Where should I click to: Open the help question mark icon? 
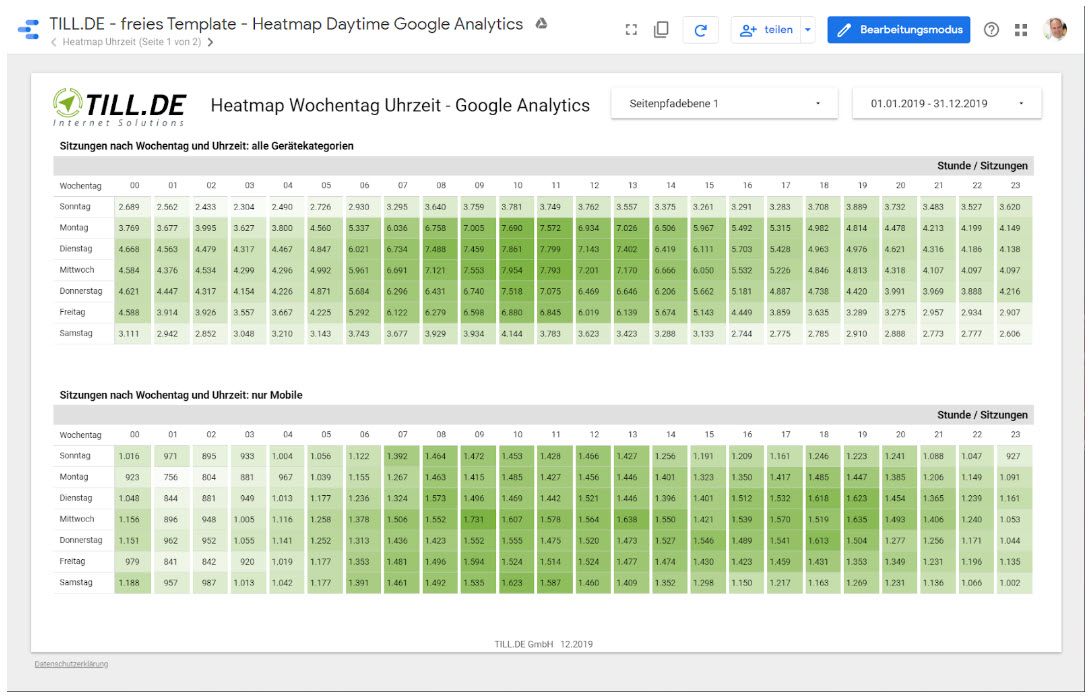(x=991, y=30)
